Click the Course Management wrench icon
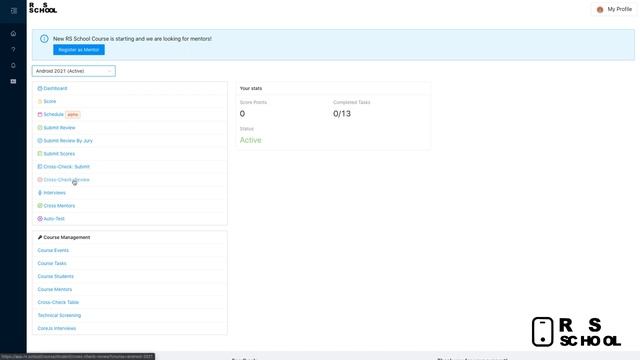Viewport: 640px width, 360px height. pos(40,237)
